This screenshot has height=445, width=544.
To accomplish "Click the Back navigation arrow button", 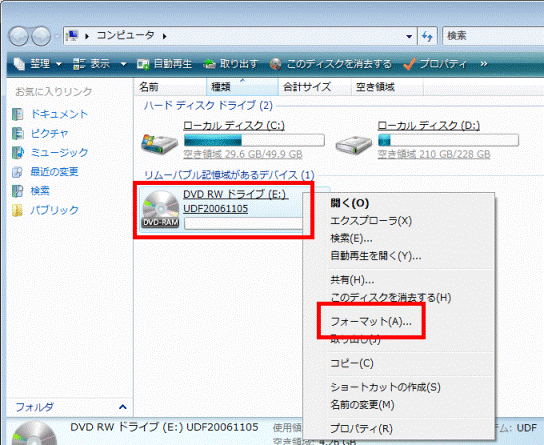I will (x=19, y=36).
